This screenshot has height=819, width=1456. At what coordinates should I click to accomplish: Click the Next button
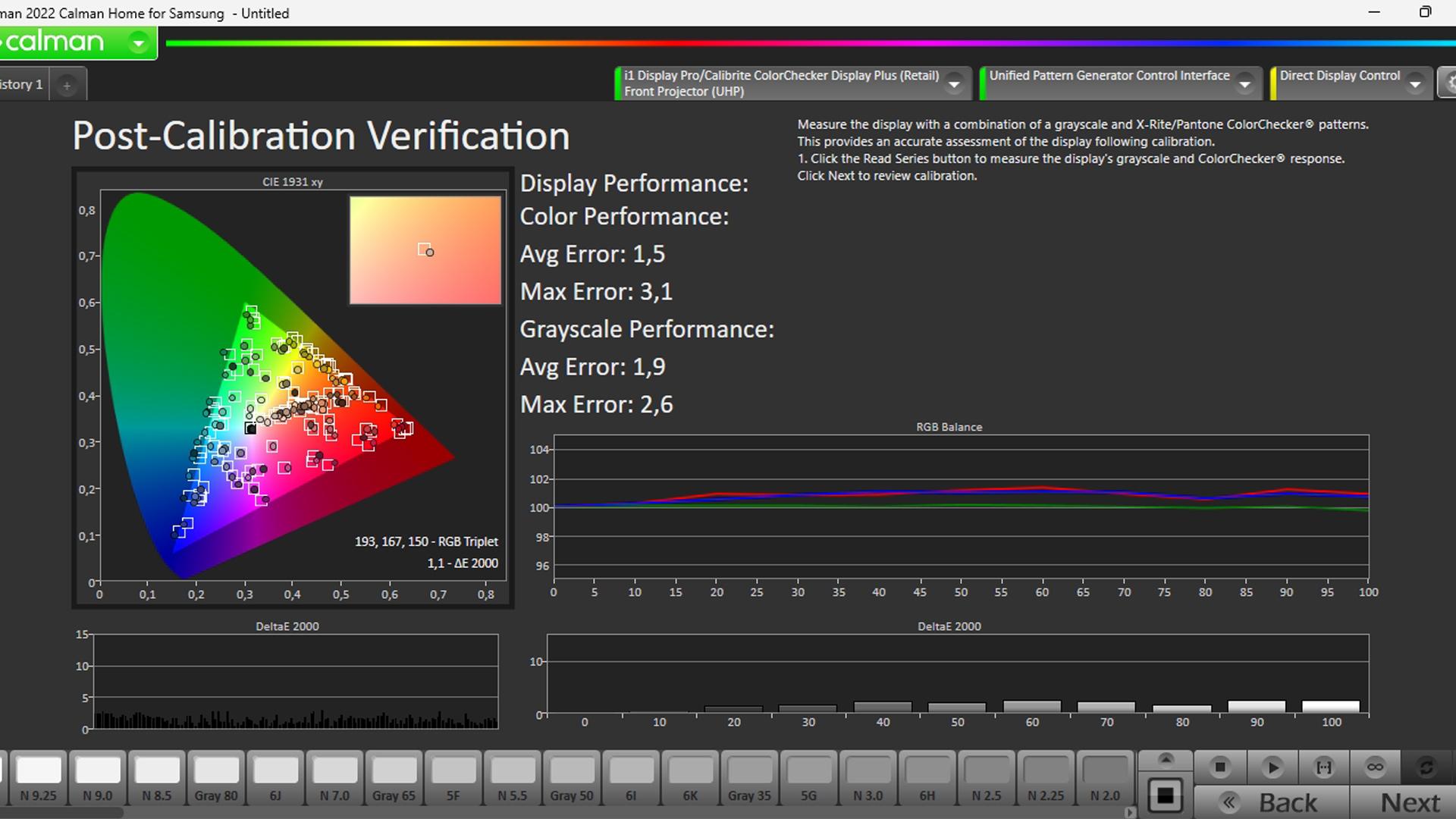1409,802
